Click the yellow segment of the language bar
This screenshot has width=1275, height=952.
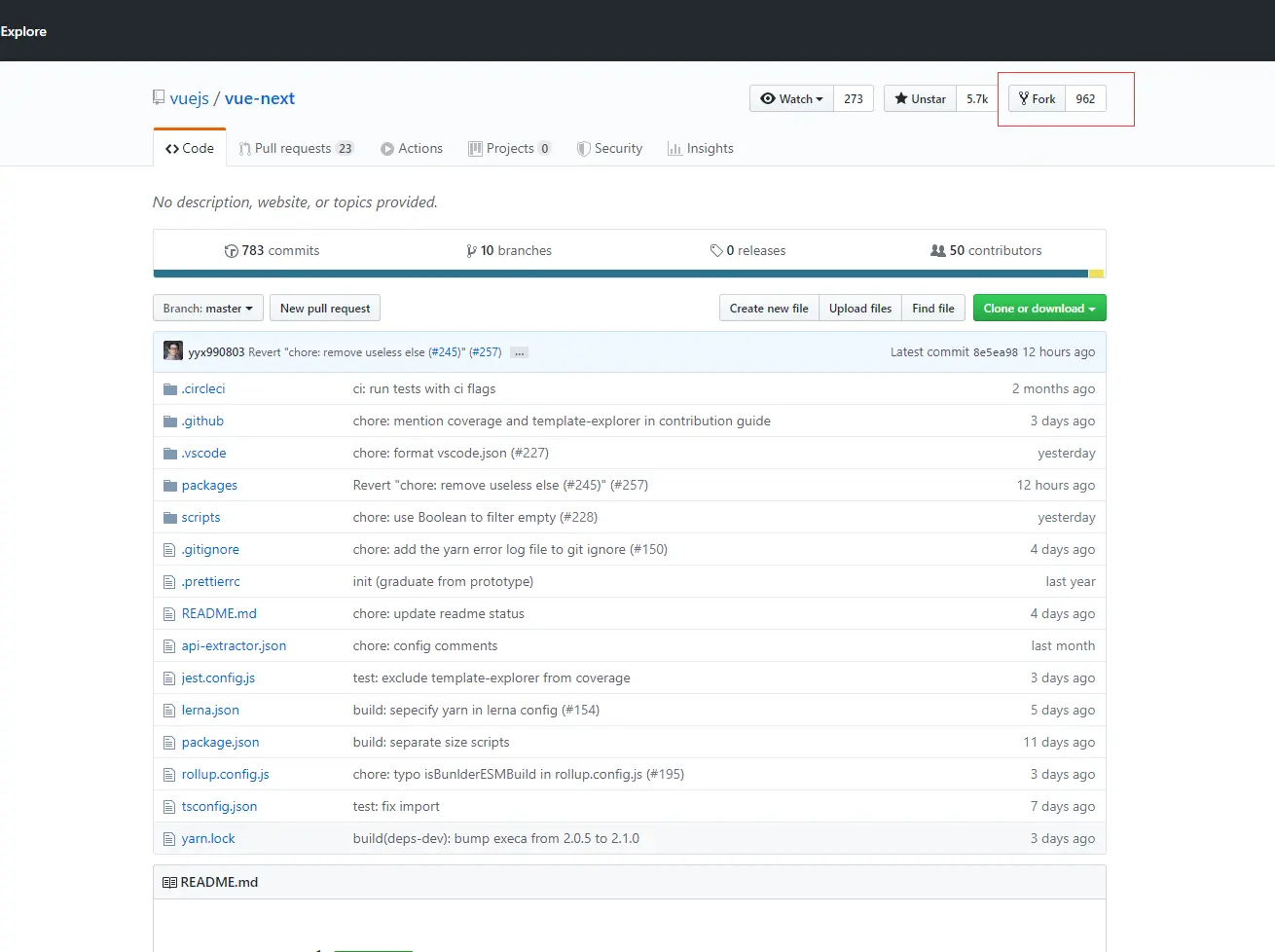pos(1096,274)
